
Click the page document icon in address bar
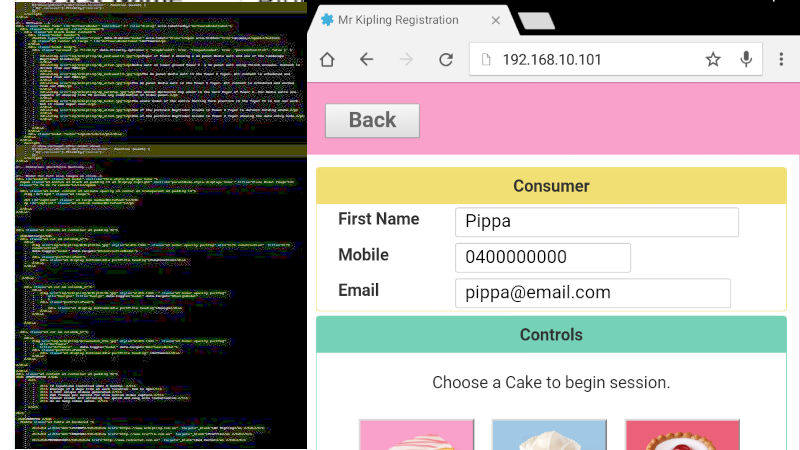pos(486,60)
